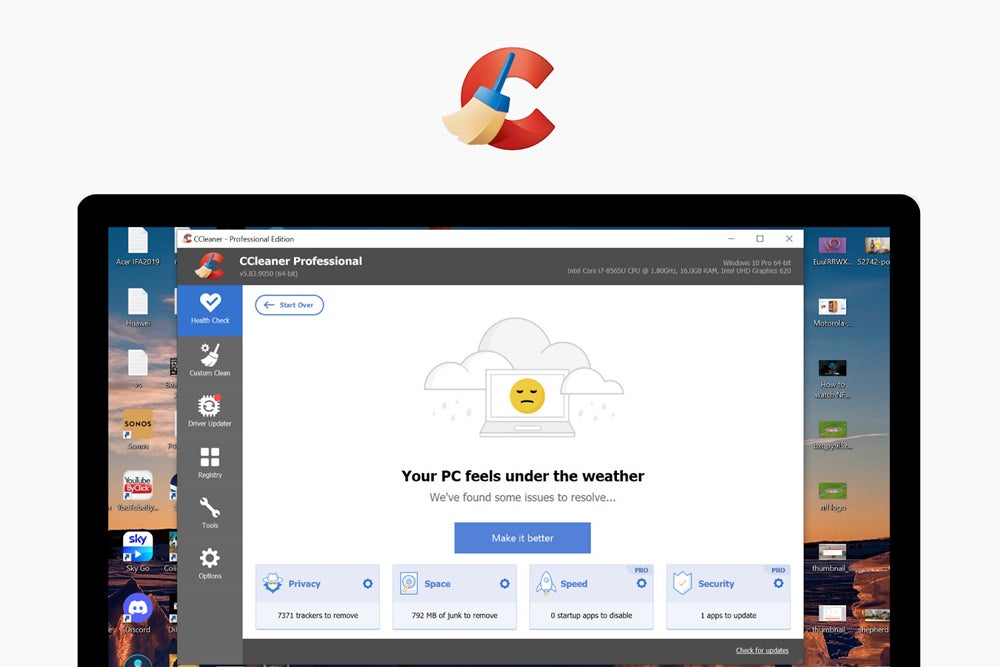This screenshot has width=1000, height=667.
Task: Open the Driver Updater tool
Action: 209,411
